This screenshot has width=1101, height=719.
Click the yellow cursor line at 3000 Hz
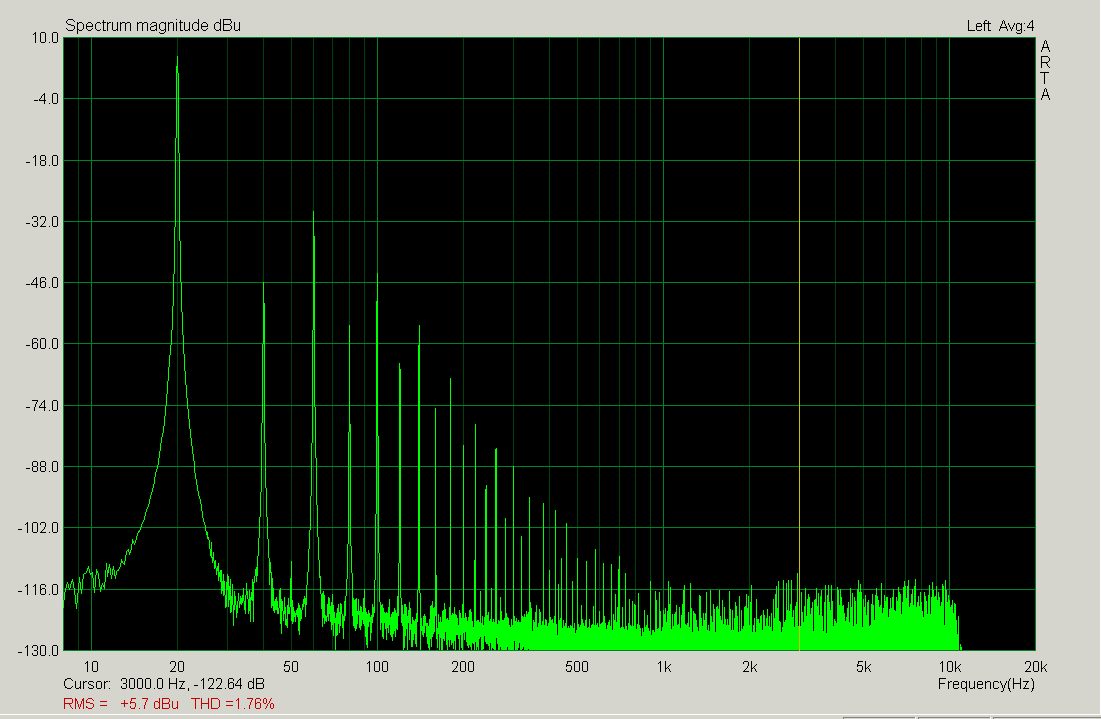(799, 344)
